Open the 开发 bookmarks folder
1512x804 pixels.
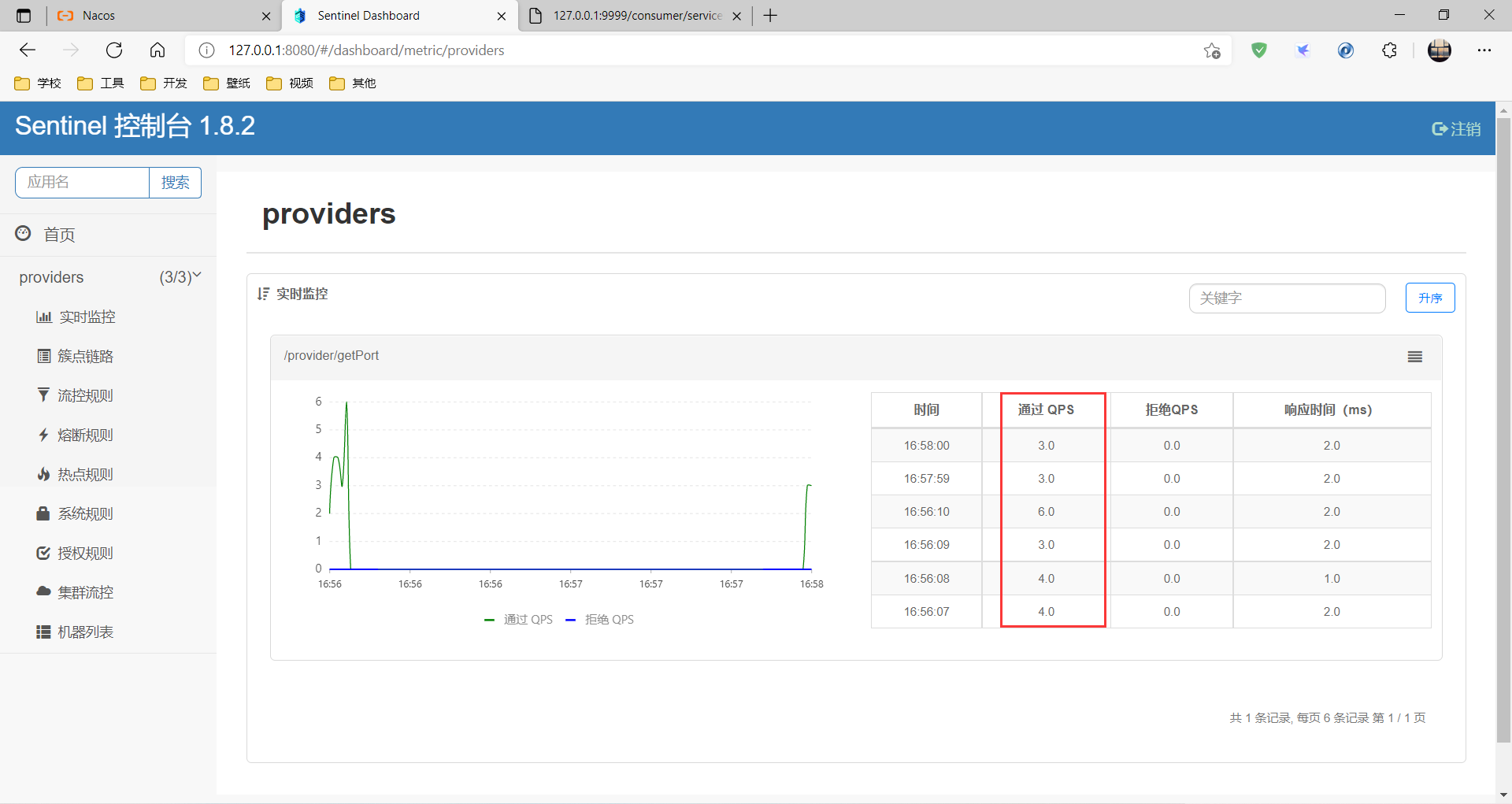164,83
